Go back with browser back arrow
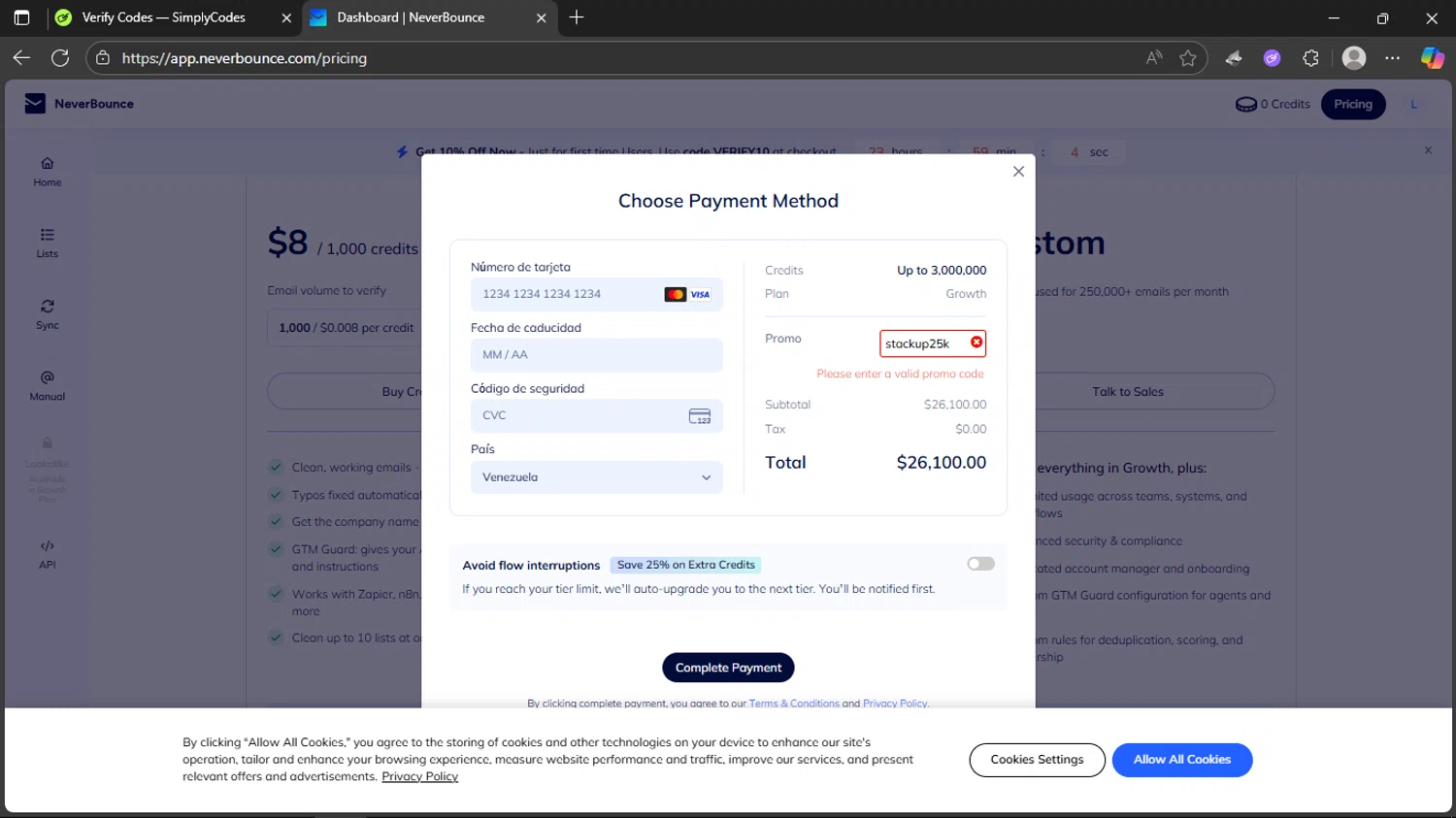Image resolution: width=1456 pixels, height=818 pixels. (x=21, y=58)
